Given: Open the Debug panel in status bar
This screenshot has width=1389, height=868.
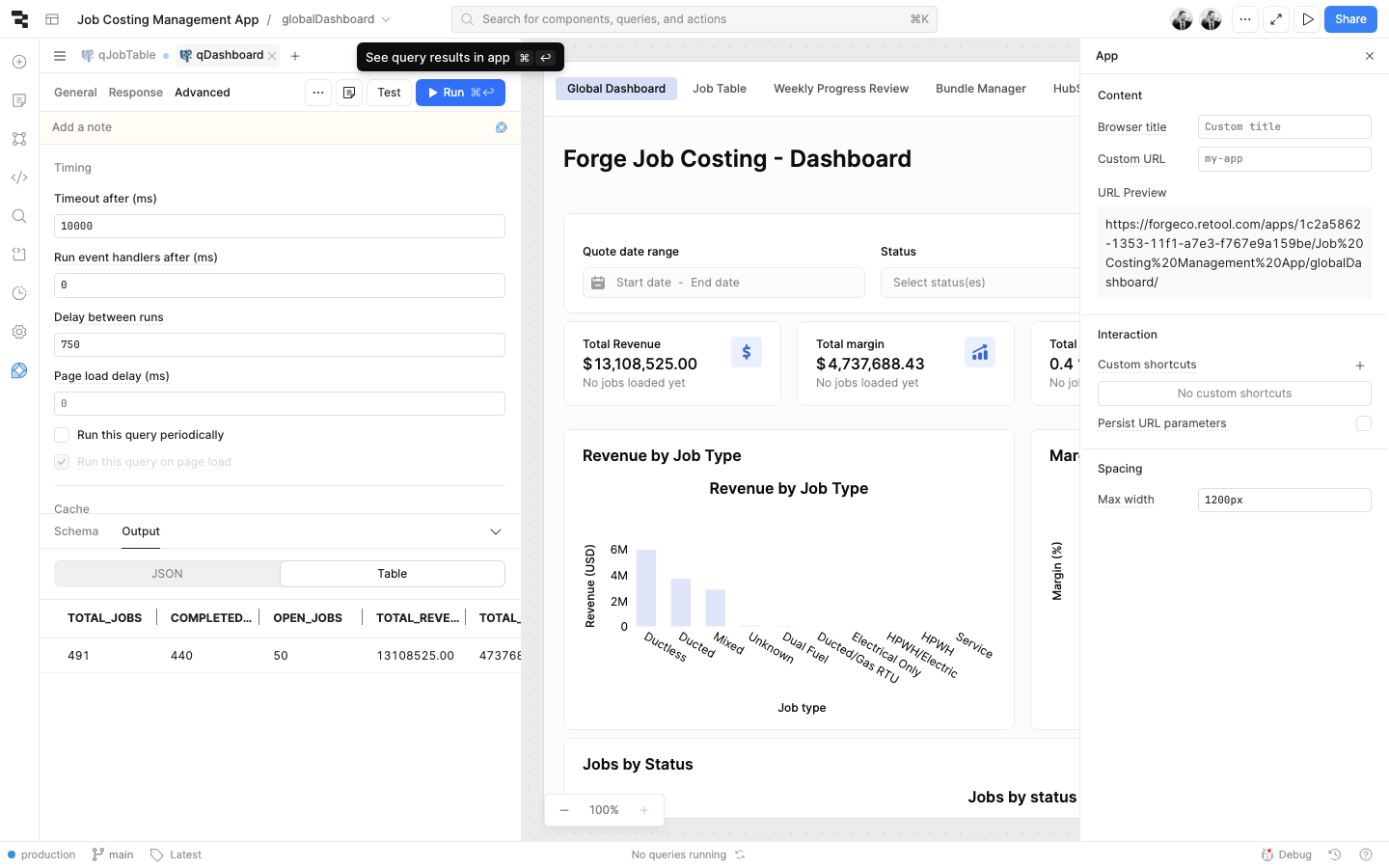Looking at the screenshot, I should click(1287, 854).
